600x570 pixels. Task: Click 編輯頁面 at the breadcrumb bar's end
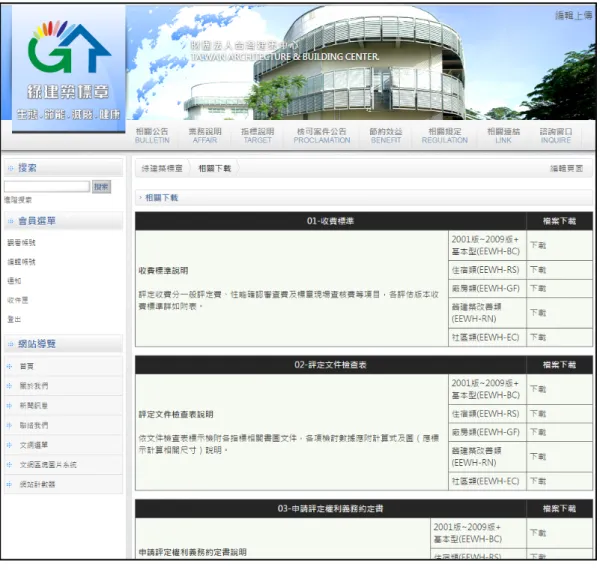pos(566,168)
